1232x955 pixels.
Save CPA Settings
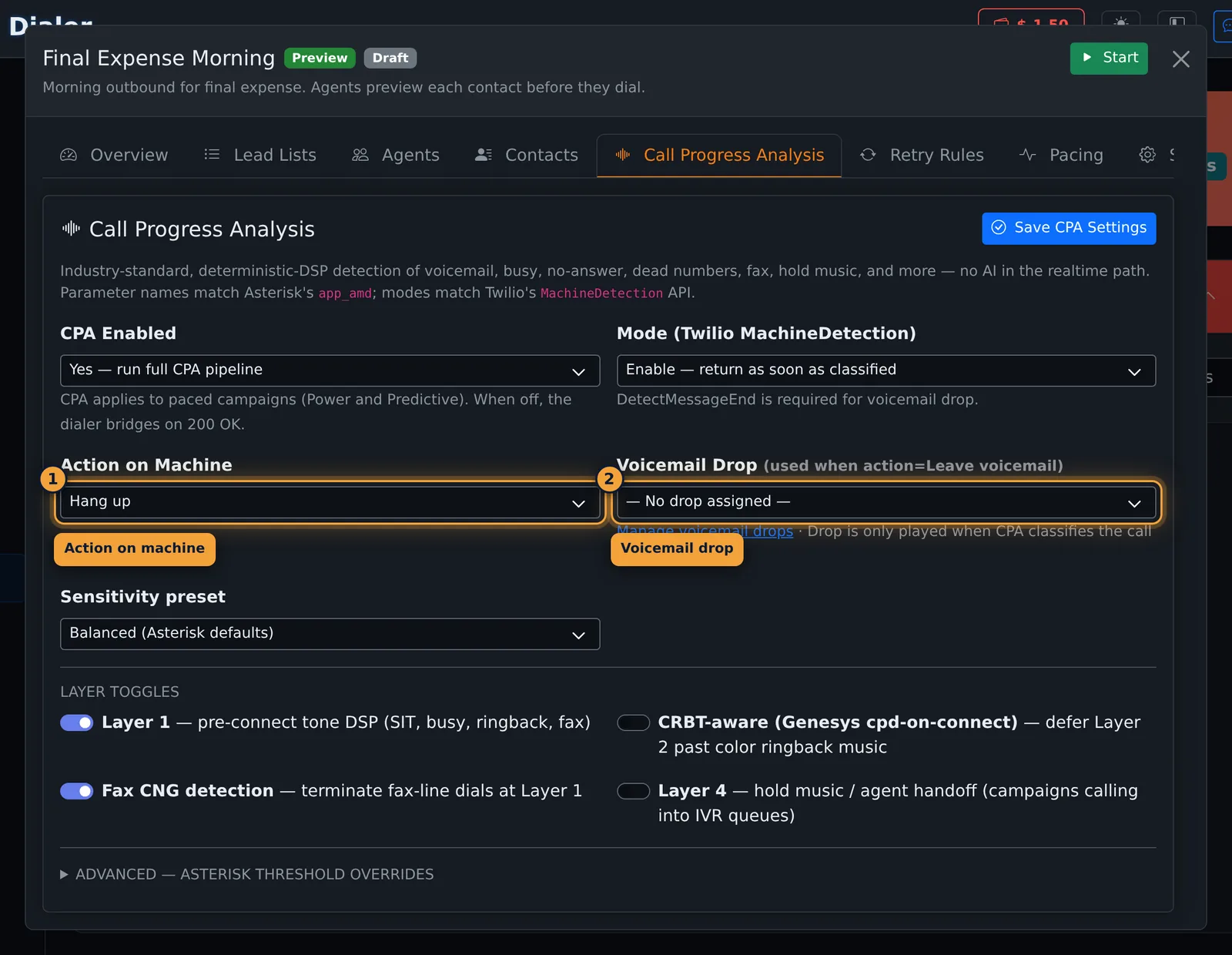(1069, 228)
